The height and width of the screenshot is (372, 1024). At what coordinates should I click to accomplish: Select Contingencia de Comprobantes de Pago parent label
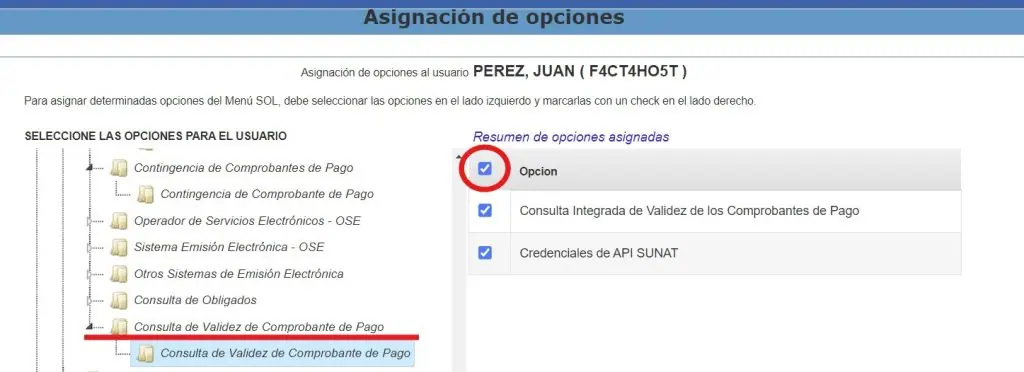coord(244,168)
